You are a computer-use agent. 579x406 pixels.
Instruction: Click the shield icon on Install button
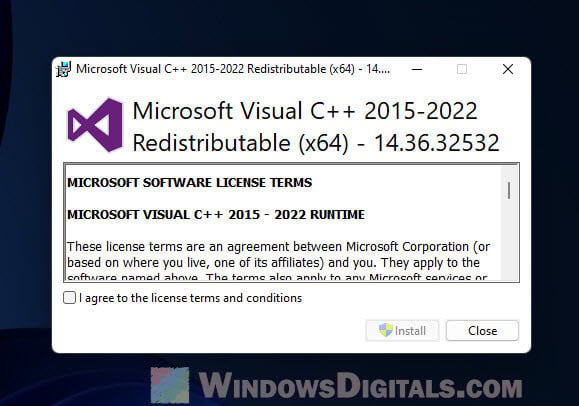(386, 330)
